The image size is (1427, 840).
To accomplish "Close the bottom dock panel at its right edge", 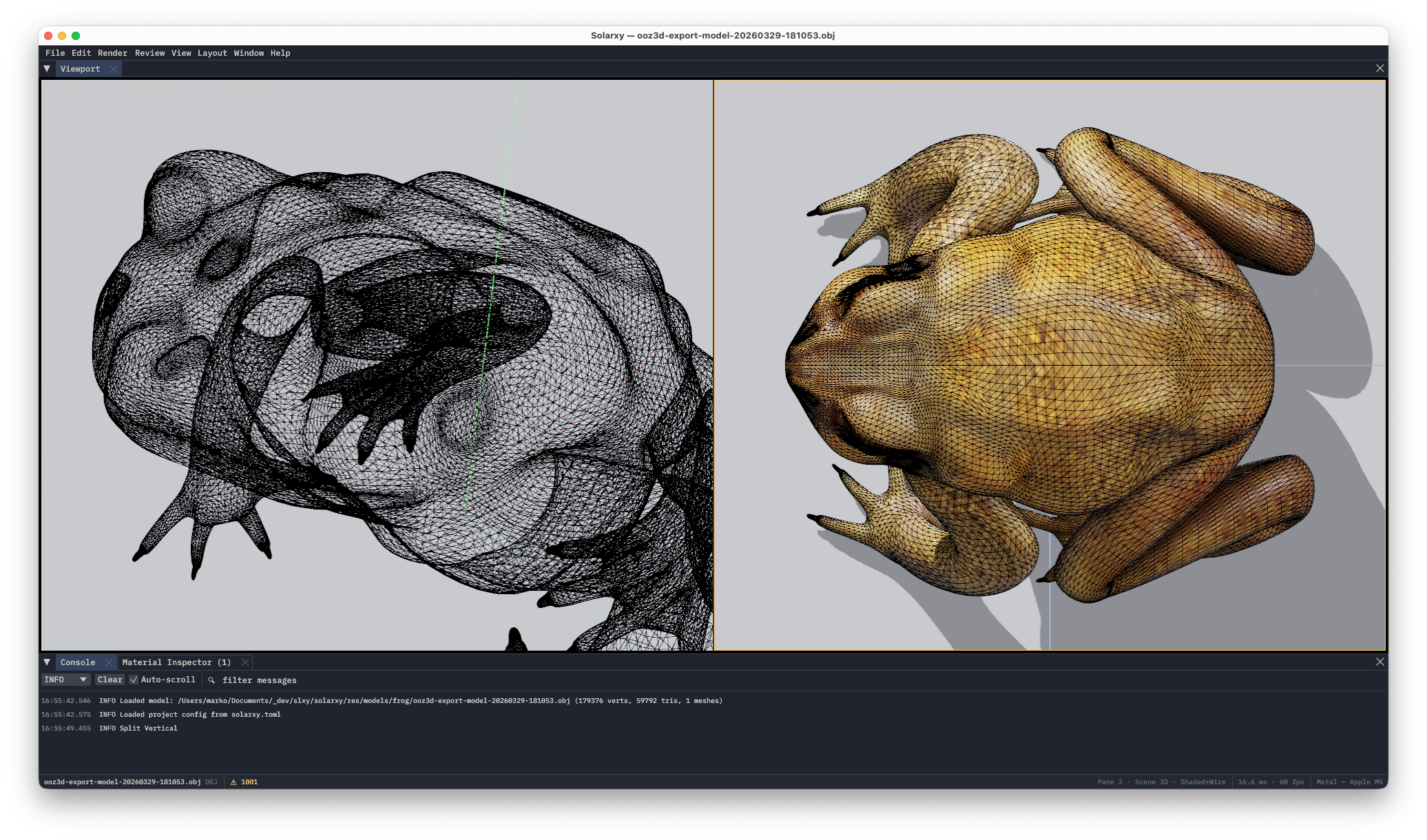I will (x=1379, y=662).
